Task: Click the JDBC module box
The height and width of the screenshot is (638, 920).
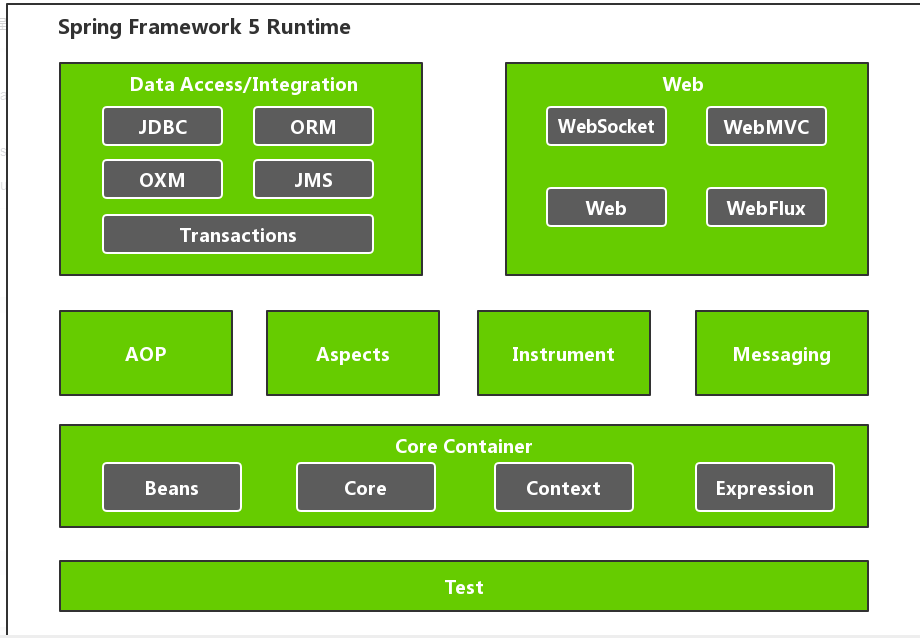Action: (163, 126)
